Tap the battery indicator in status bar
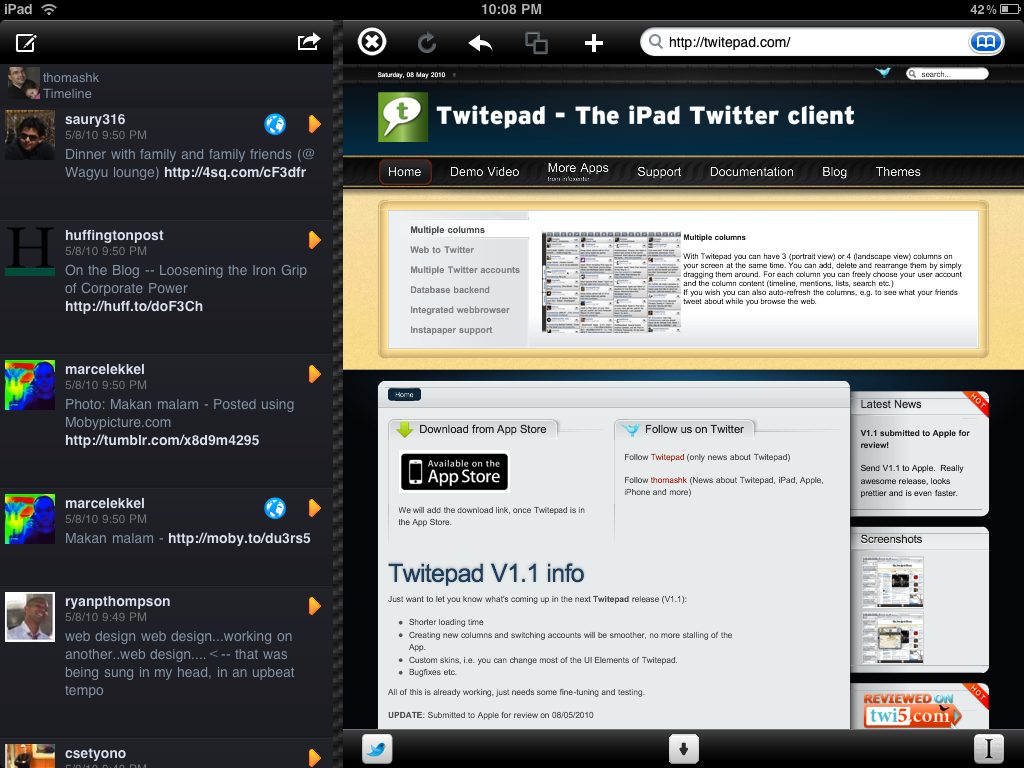 pyautogui.click(x=1010, y=9)
